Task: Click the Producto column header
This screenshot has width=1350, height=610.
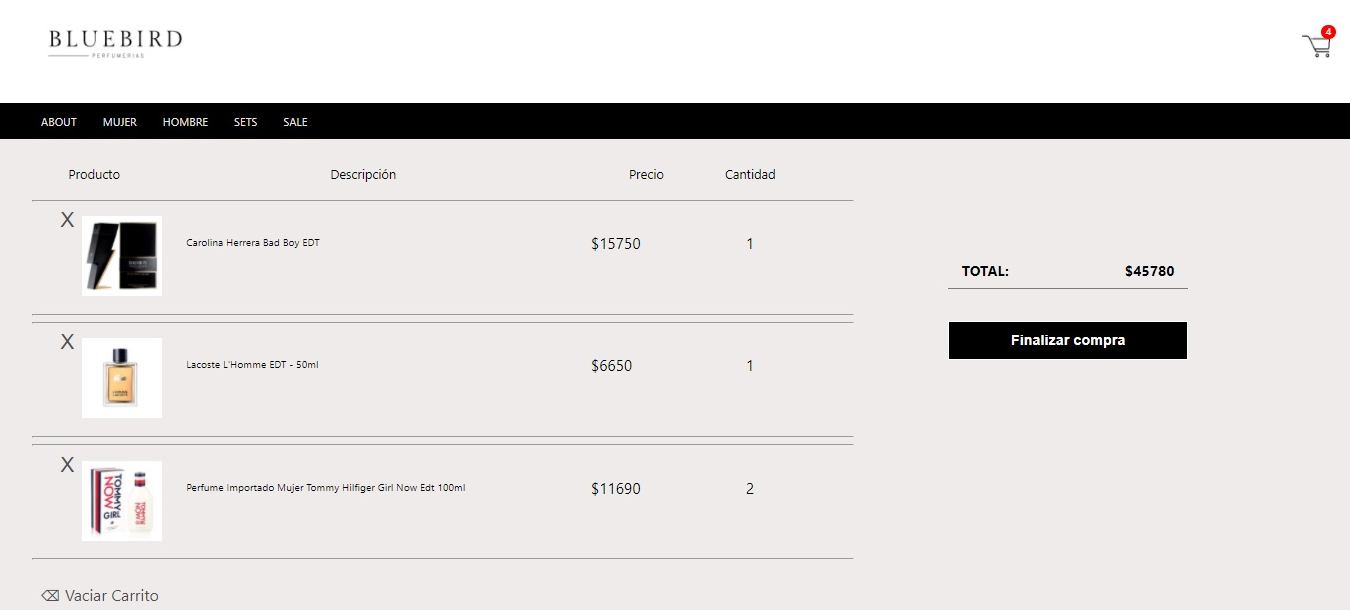Action: click(x=94, y=174)
